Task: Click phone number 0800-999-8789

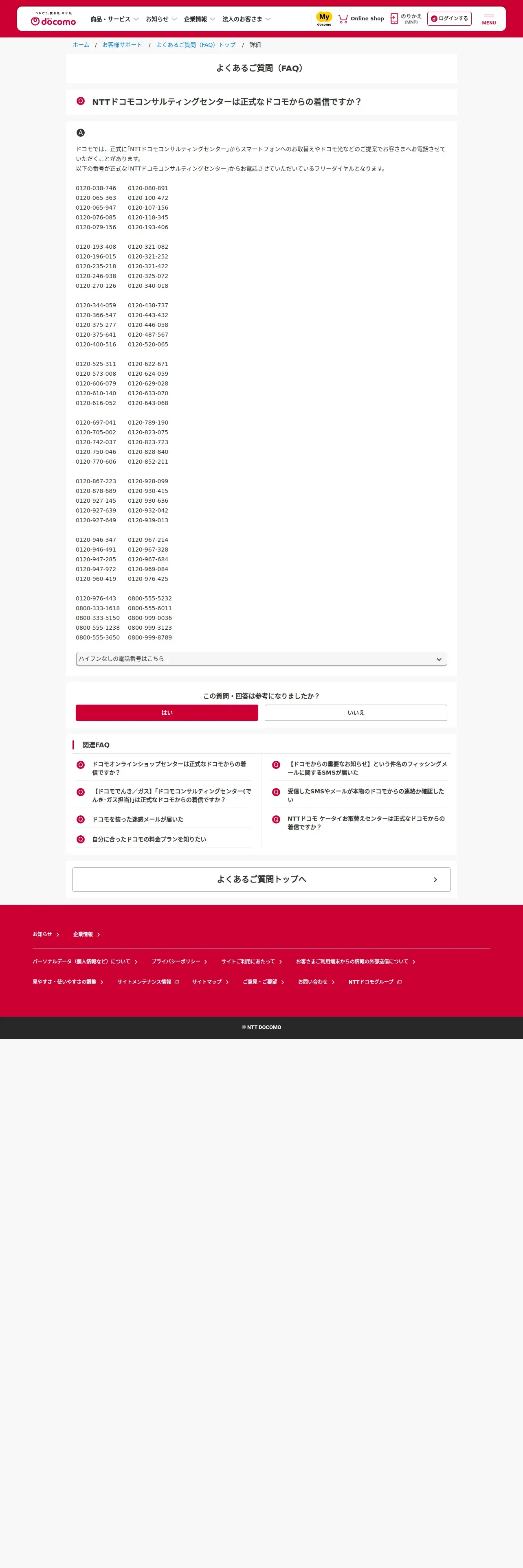Action: (x=150, y=637)
